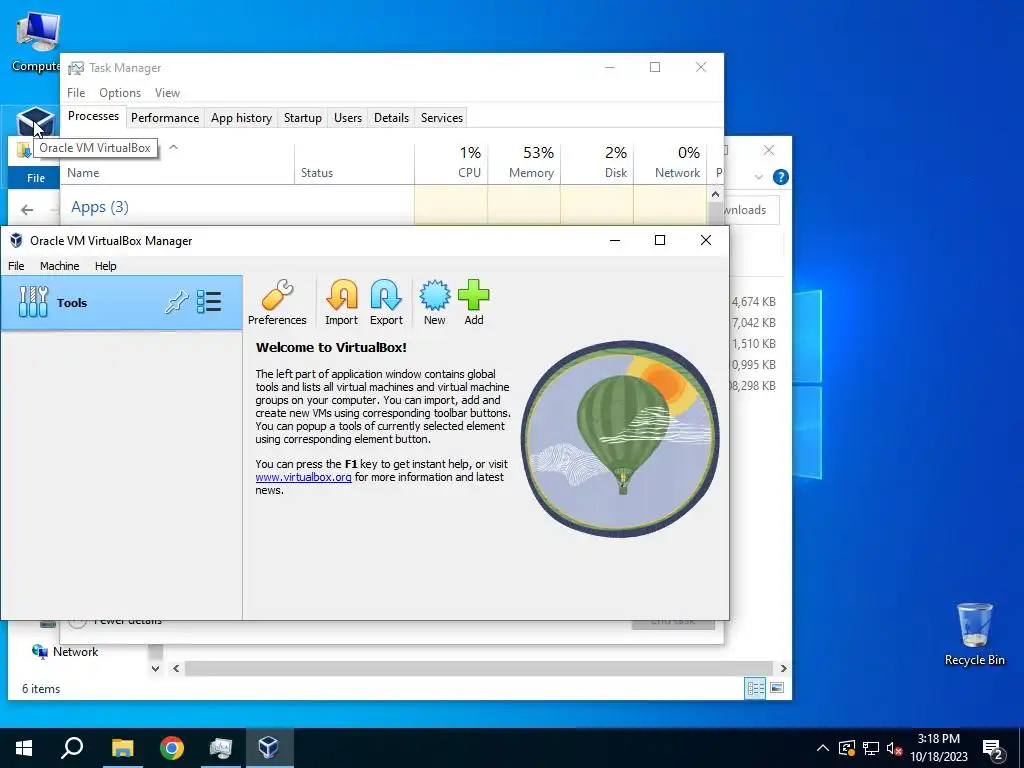Open the File Explorer help icon
1024x768 pixels.
(x=780, y=177)
